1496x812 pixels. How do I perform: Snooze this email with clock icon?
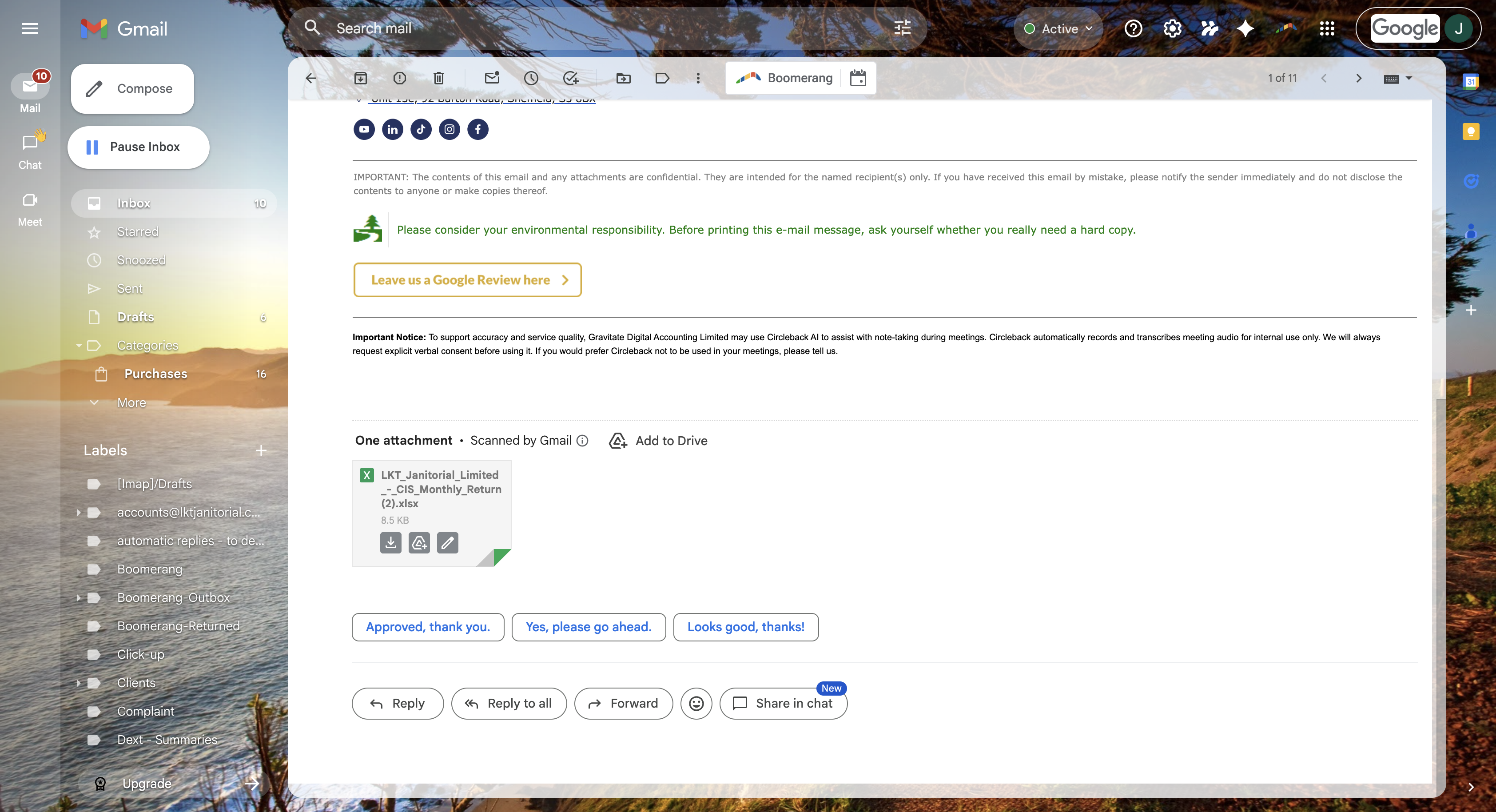tap(531, 78)
